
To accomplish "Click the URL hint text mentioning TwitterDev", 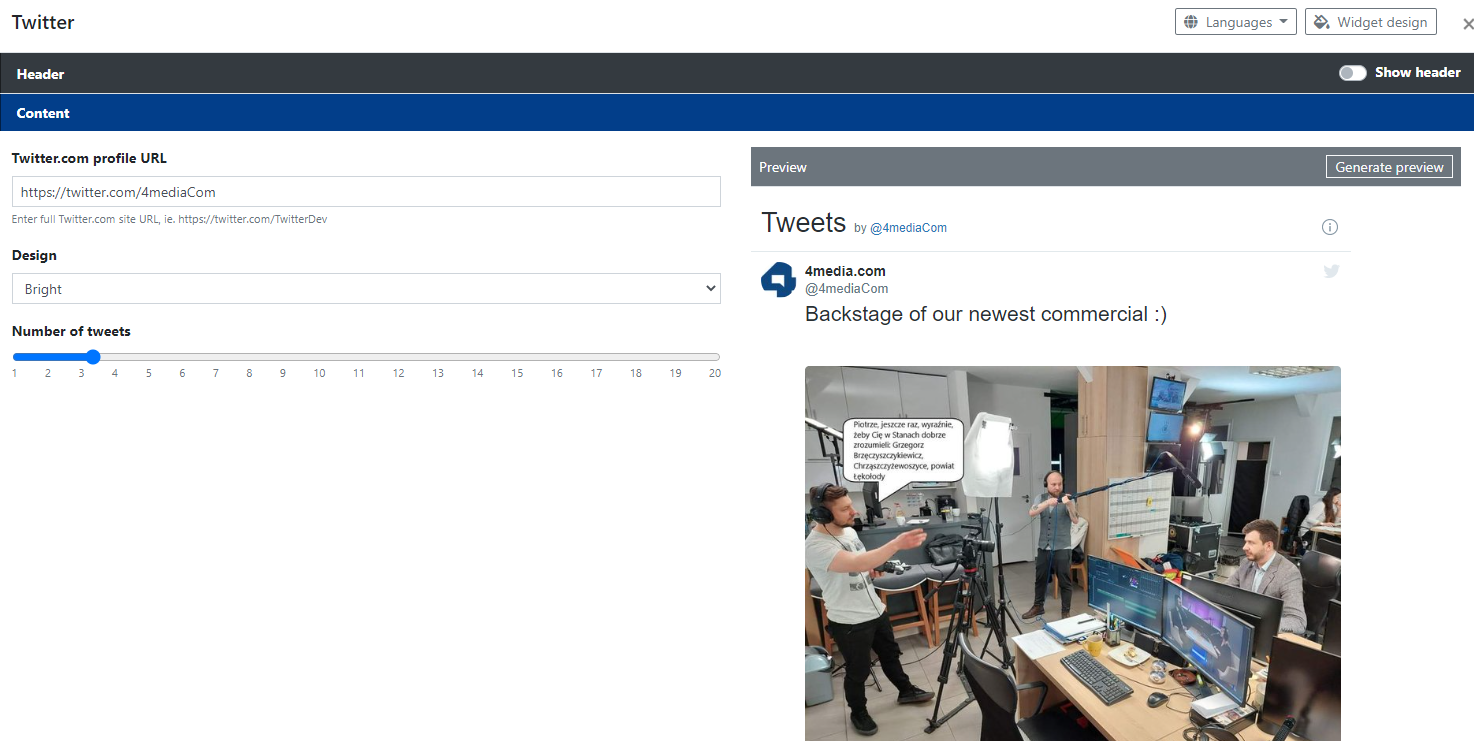I will [169, 219].
